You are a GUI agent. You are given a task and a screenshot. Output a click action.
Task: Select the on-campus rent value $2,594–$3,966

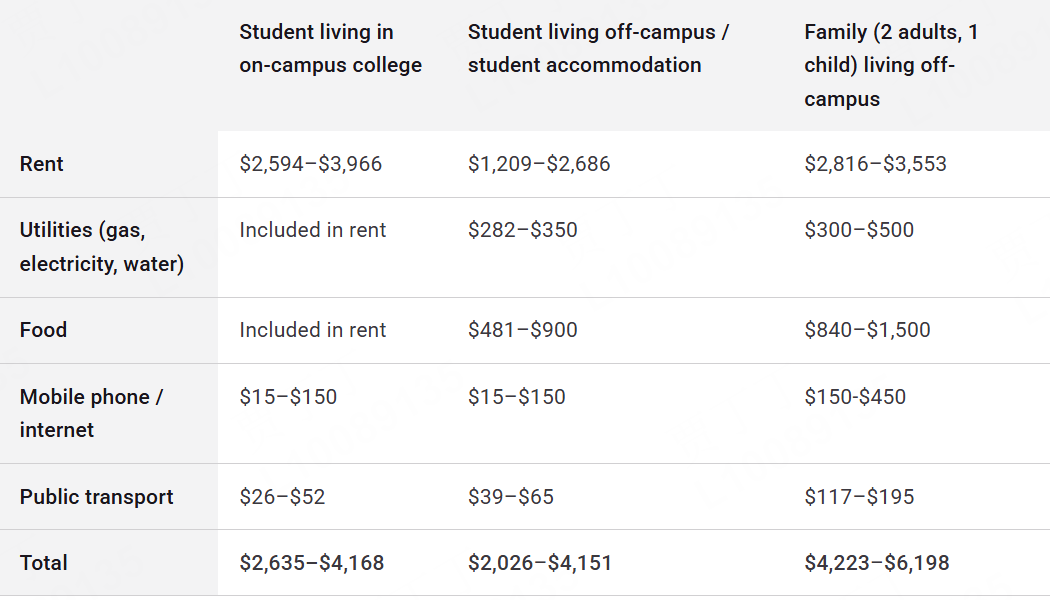click(x=310, y=164)
